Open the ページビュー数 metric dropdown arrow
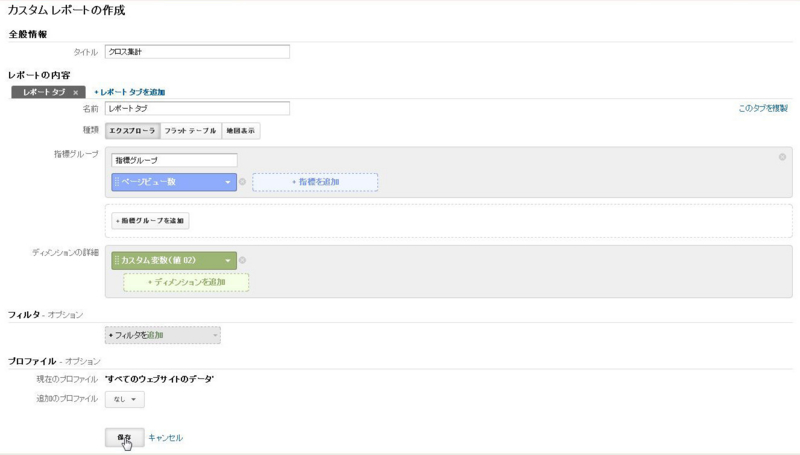 point(228,182)
